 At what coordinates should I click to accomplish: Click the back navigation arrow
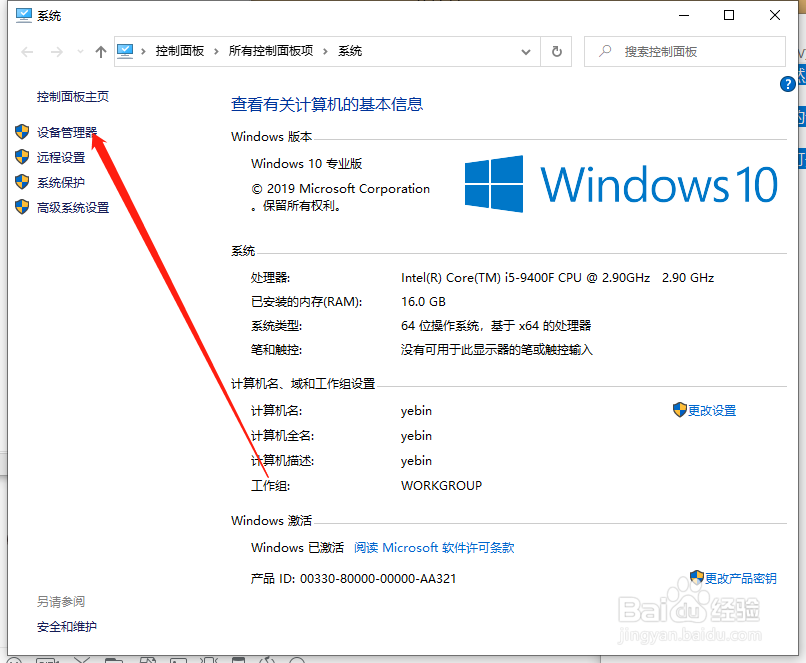(26, 51)
